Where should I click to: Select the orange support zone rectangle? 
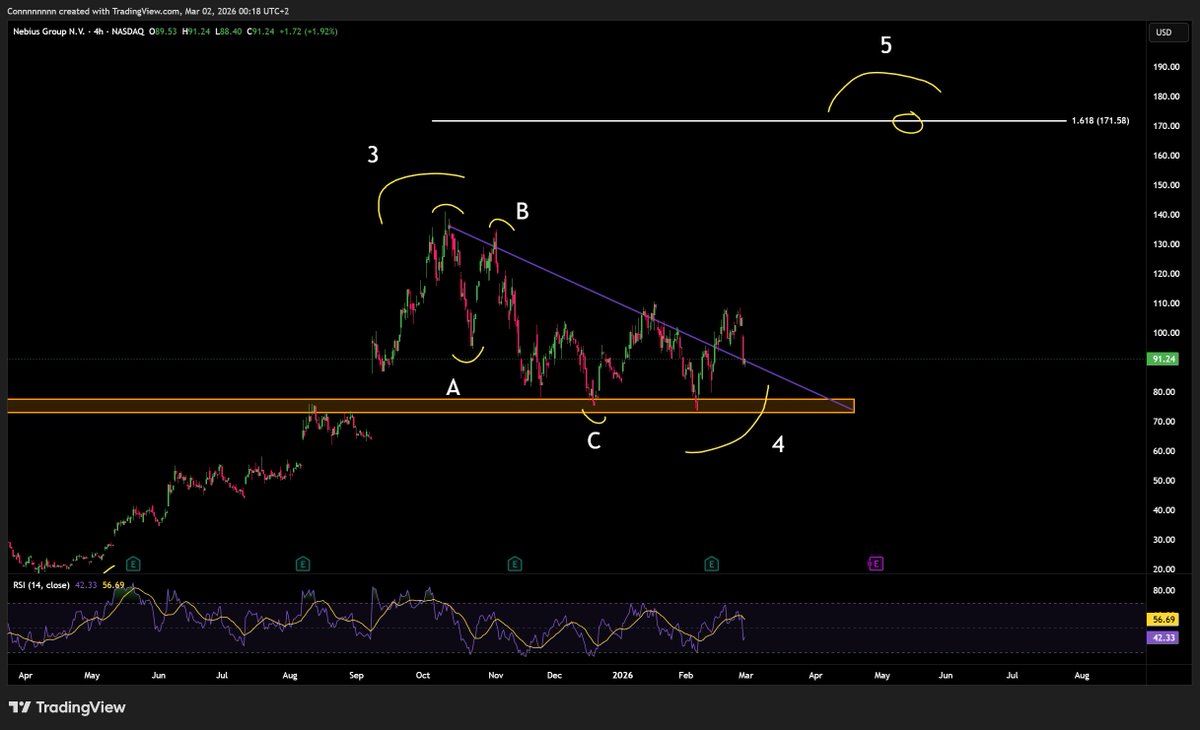pos(430,406)
